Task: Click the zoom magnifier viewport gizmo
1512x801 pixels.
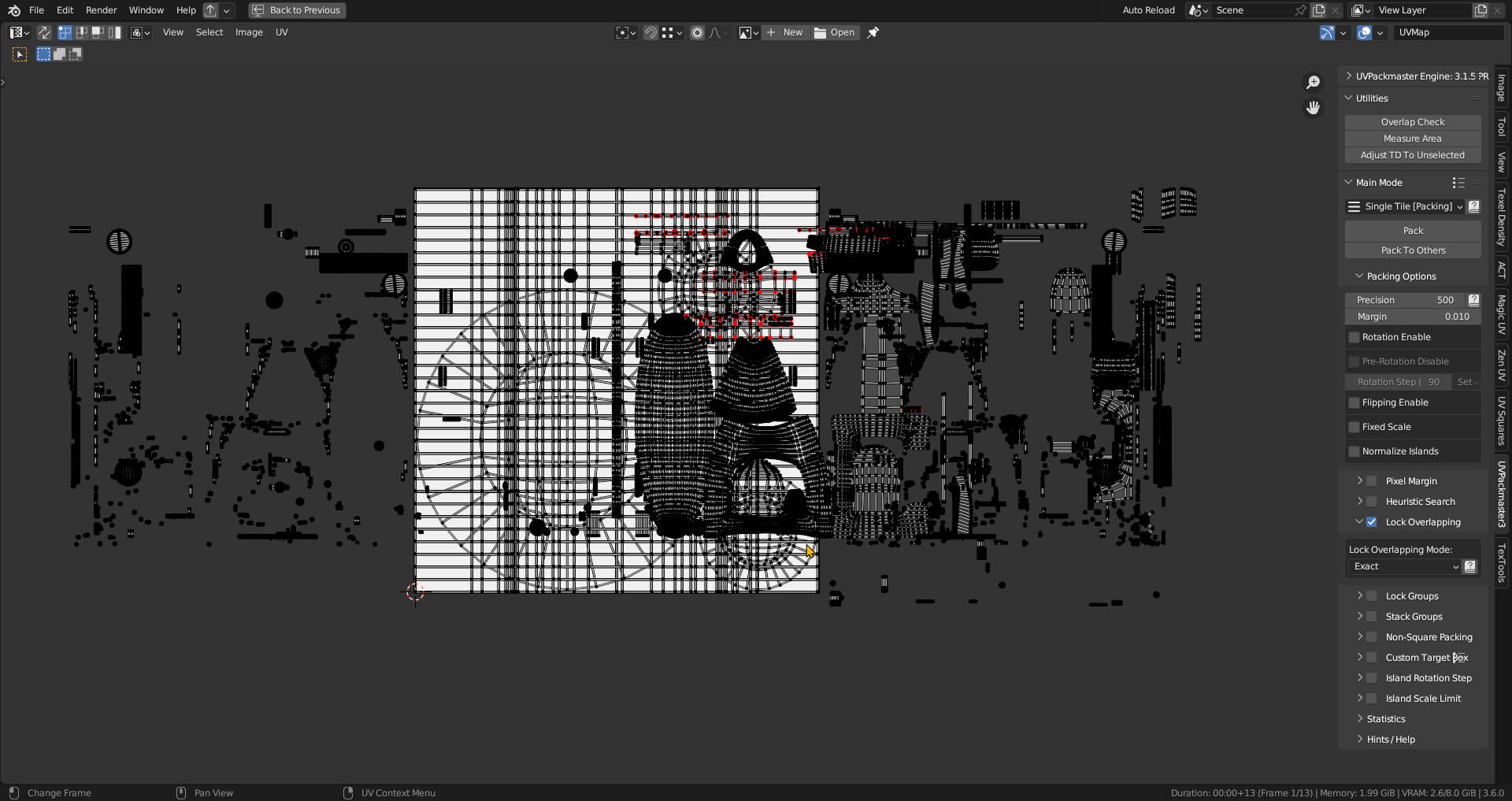Action: [1313, 83]
